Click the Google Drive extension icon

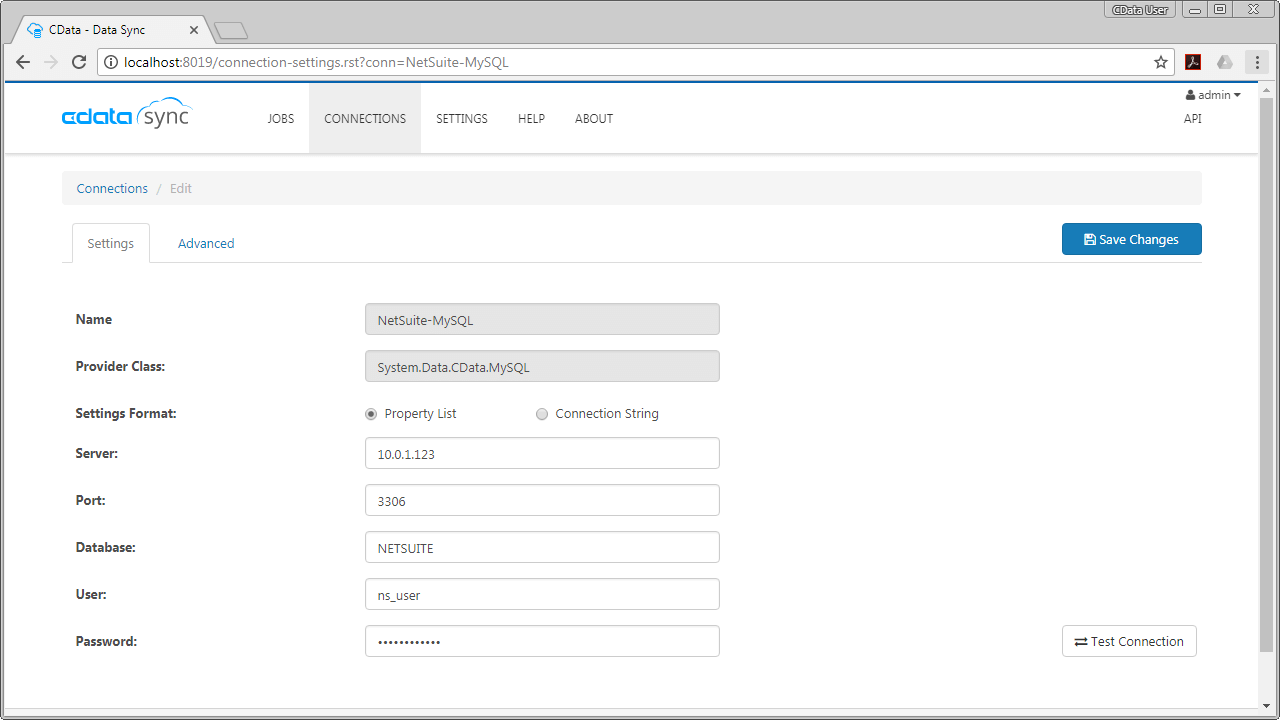point(1224,62)
